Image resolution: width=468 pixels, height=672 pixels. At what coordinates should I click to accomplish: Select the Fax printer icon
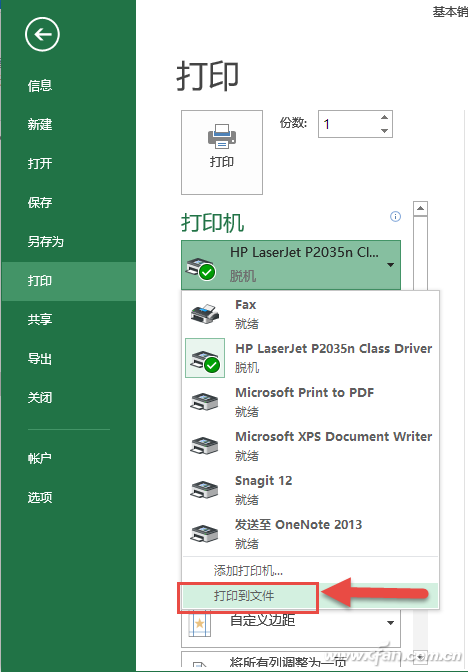click(x=205, y=314)
